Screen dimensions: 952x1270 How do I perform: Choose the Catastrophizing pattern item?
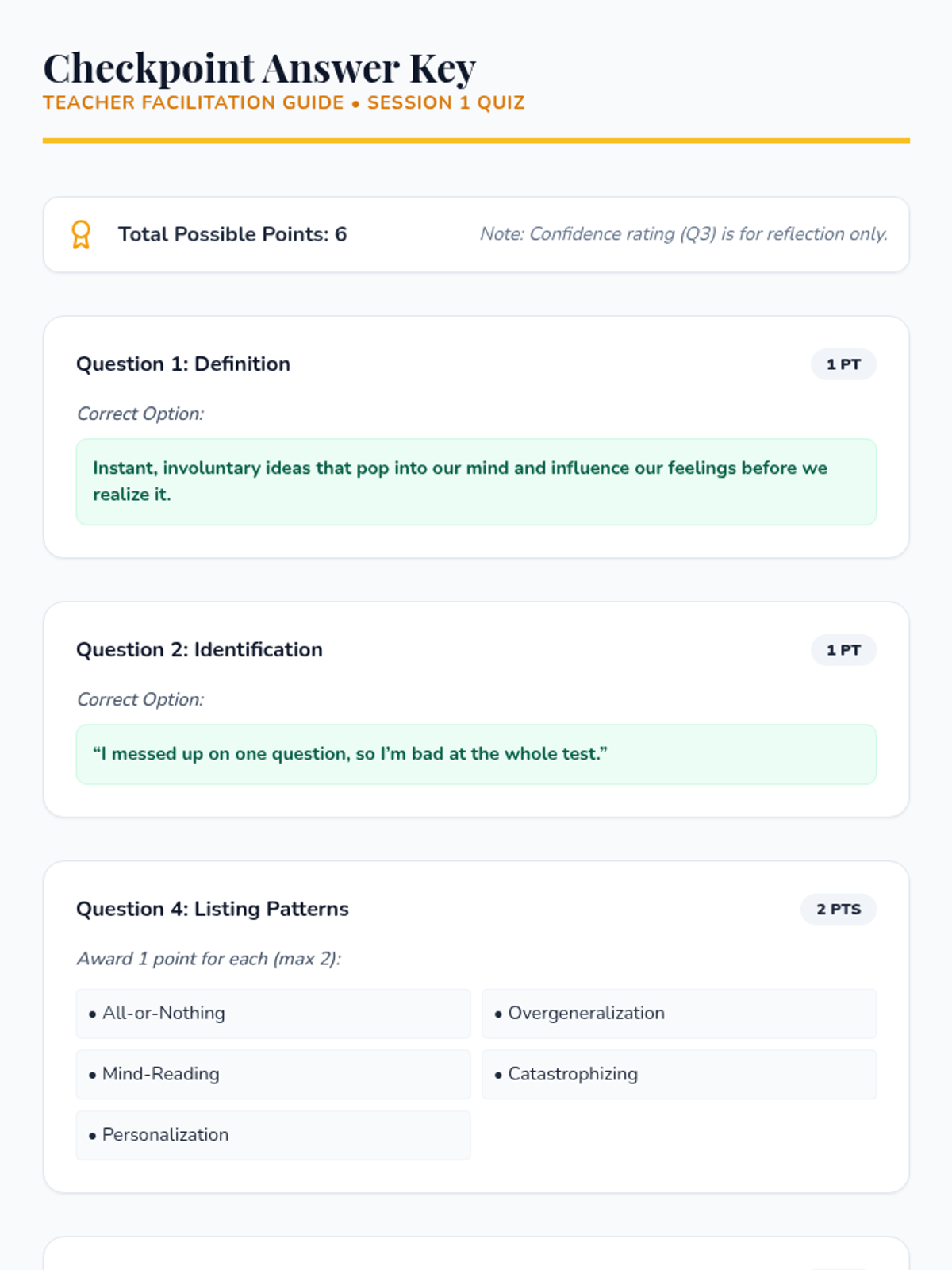[678, 1074]
